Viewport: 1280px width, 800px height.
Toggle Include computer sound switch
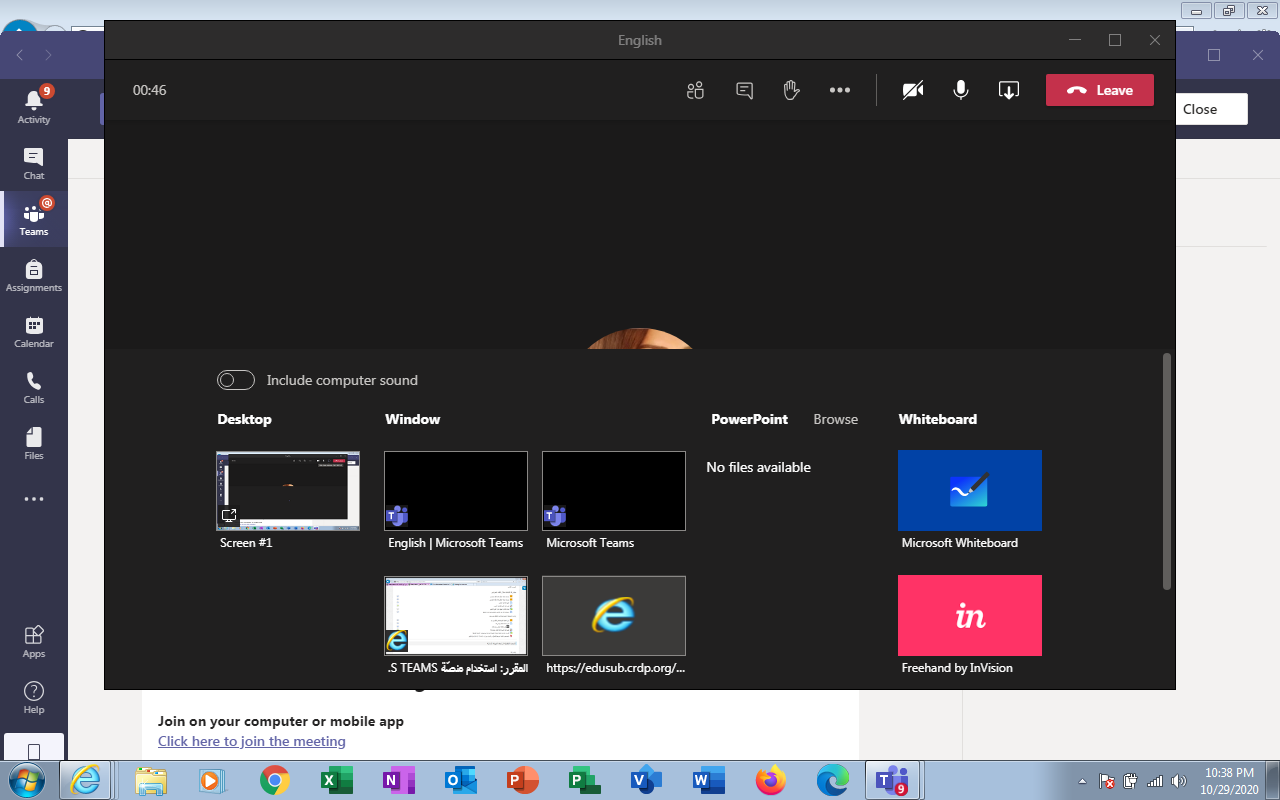236,380
